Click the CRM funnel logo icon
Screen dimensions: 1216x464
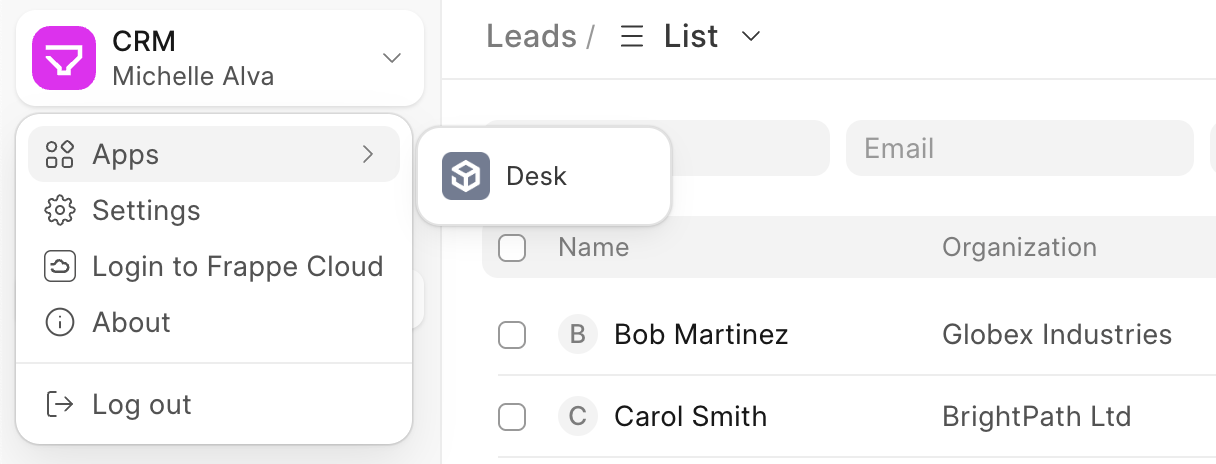click(x=64, y=58)
